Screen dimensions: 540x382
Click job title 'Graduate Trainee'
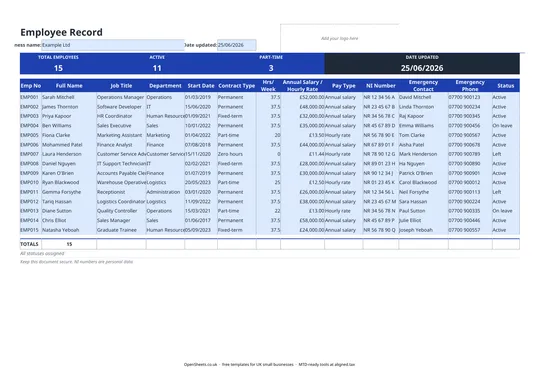click(x=116, y=230)
